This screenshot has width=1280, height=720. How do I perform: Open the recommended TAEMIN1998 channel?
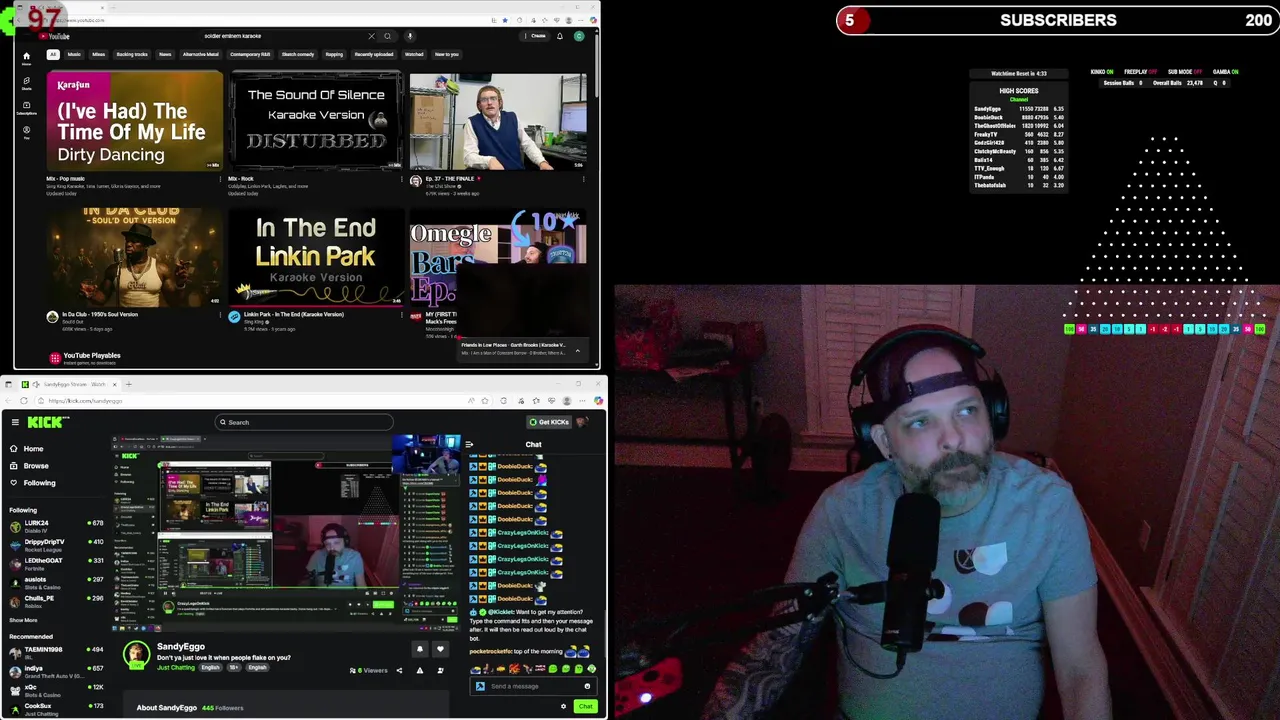[56, 652]
